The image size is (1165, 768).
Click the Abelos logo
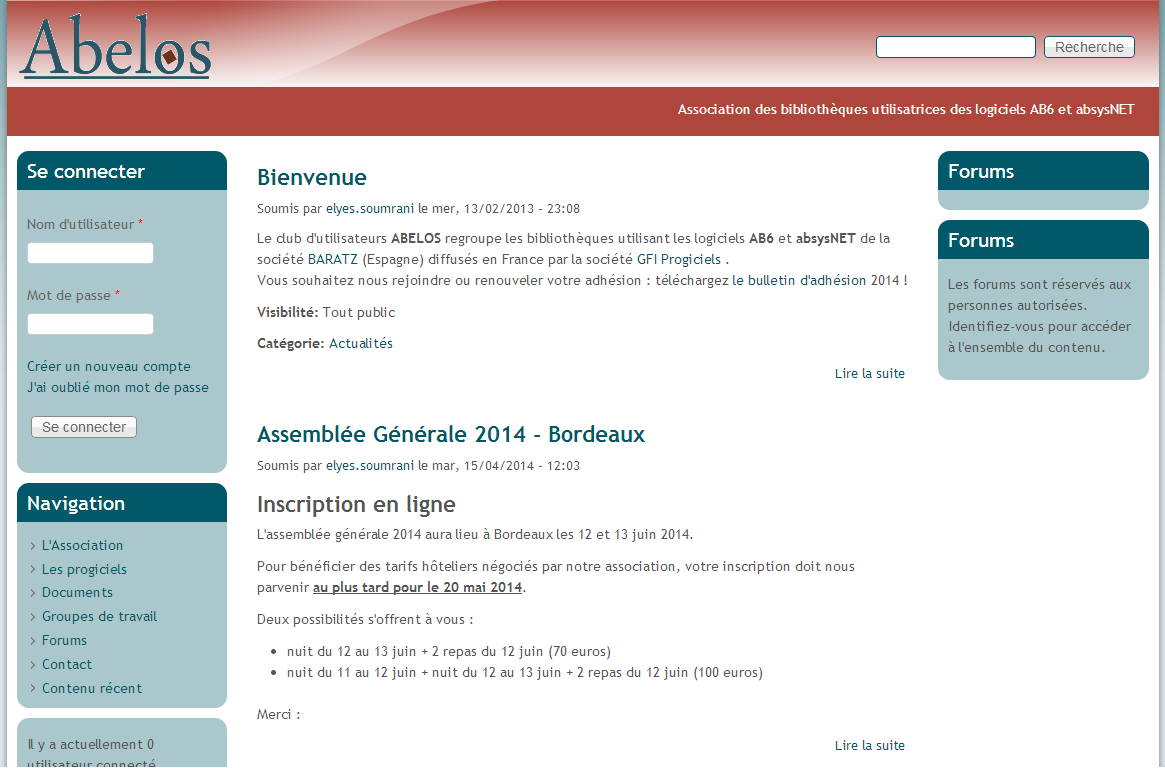[115, 47]
